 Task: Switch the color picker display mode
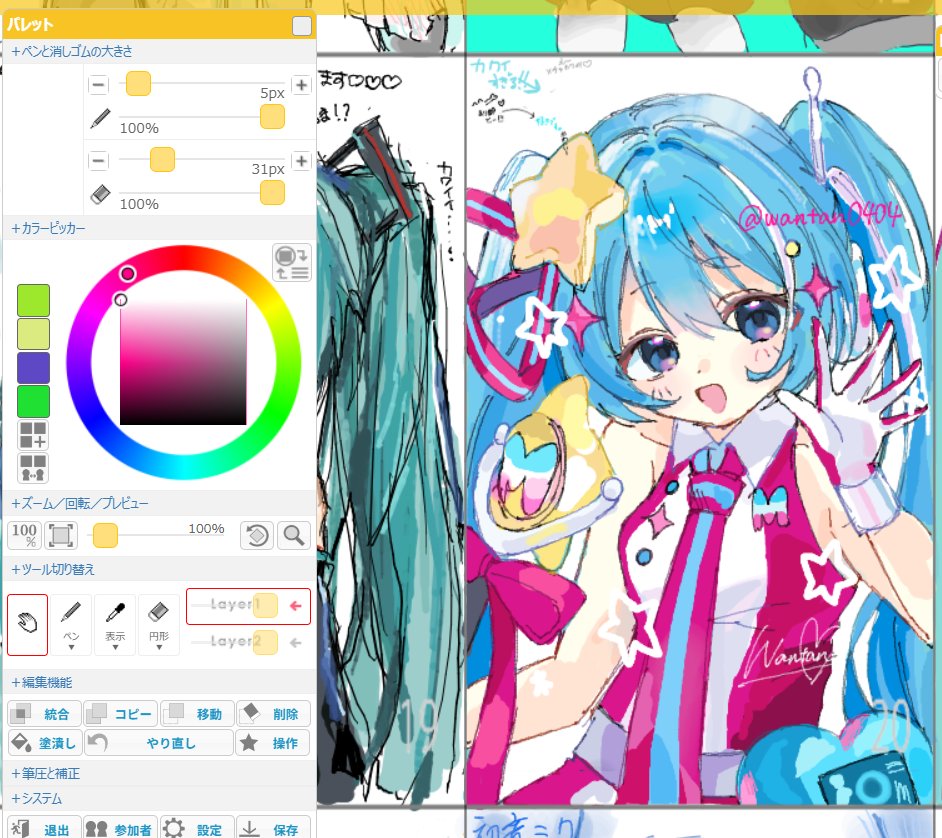(x=292, y=263)
